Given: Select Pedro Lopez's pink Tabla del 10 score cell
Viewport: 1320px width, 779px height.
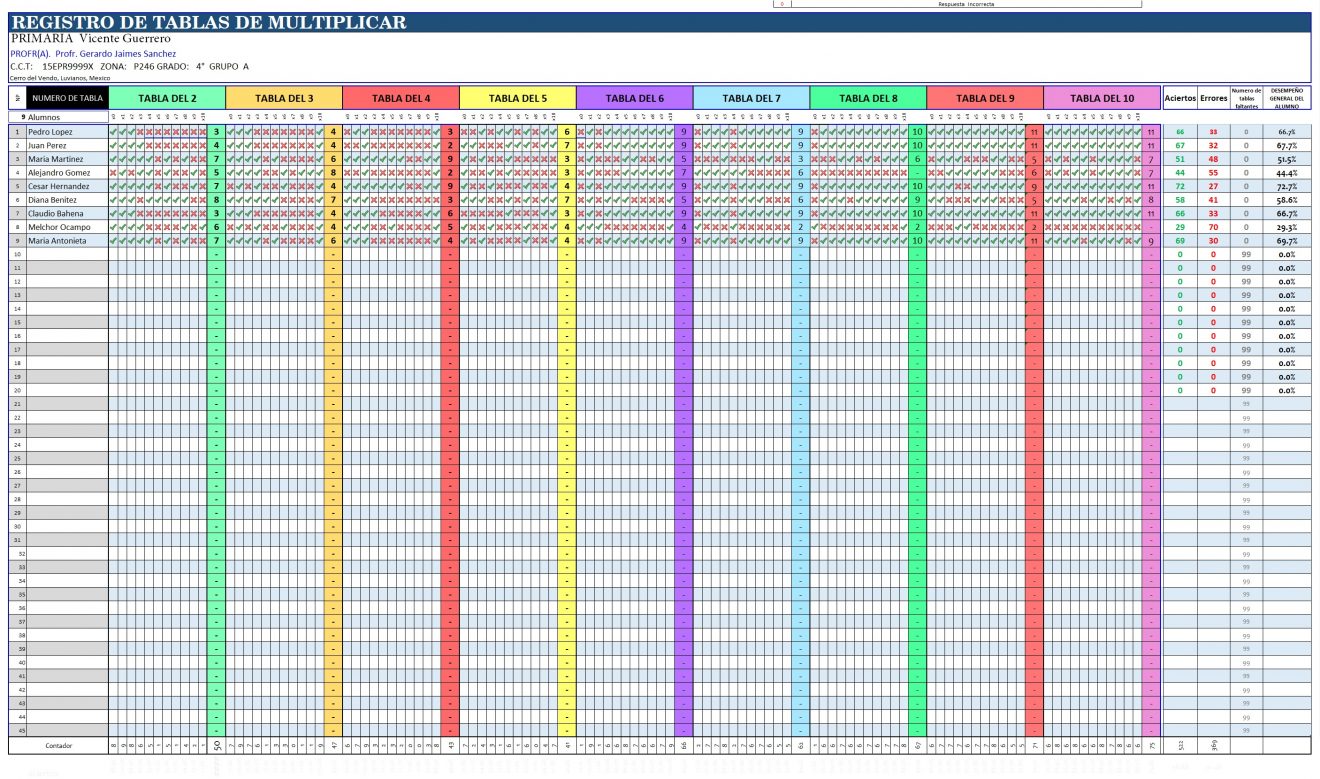Looking at the screenshot, I should pos(1151,131).
